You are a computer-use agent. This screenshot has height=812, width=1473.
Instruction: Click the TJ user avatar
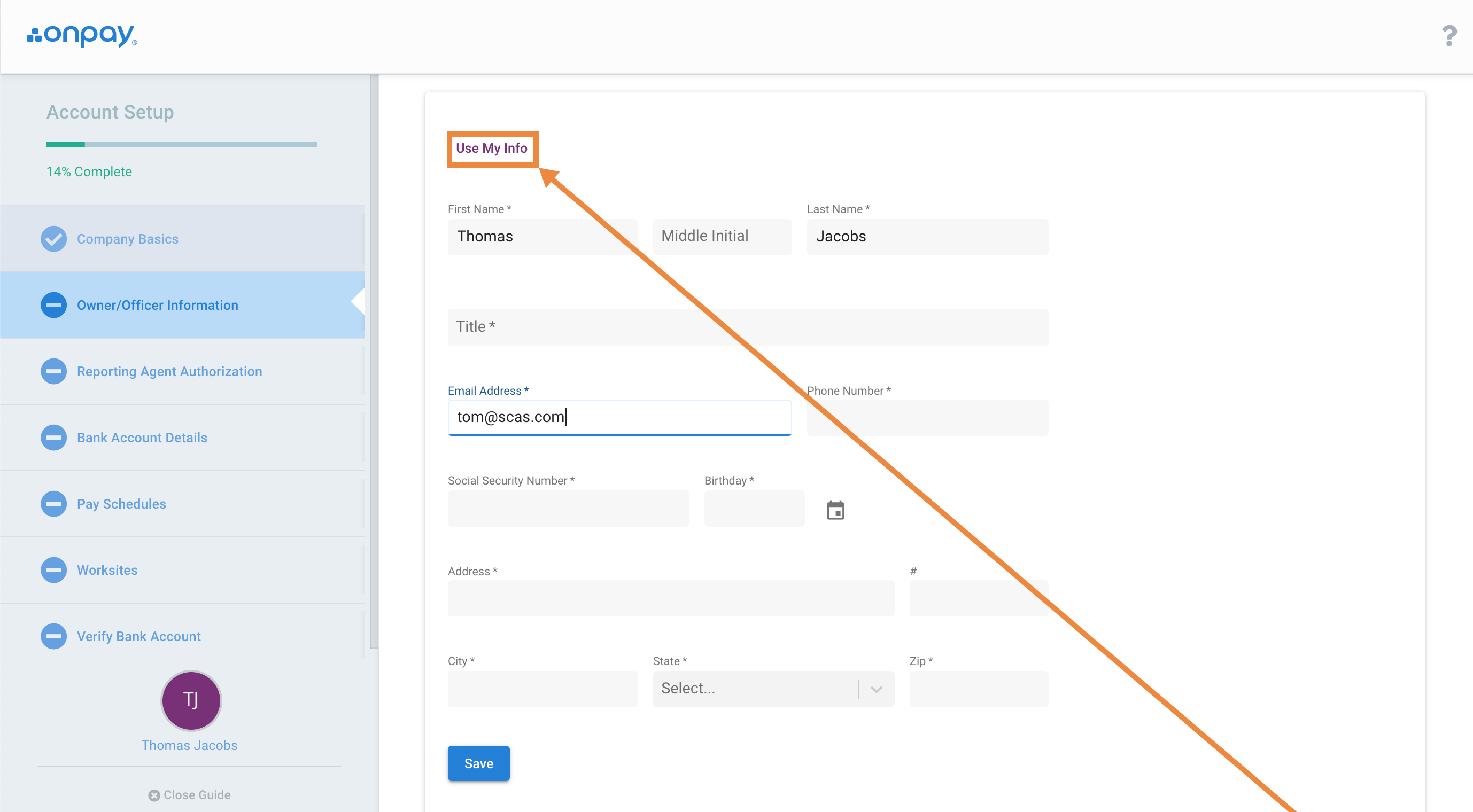click(x=191, y=700)
